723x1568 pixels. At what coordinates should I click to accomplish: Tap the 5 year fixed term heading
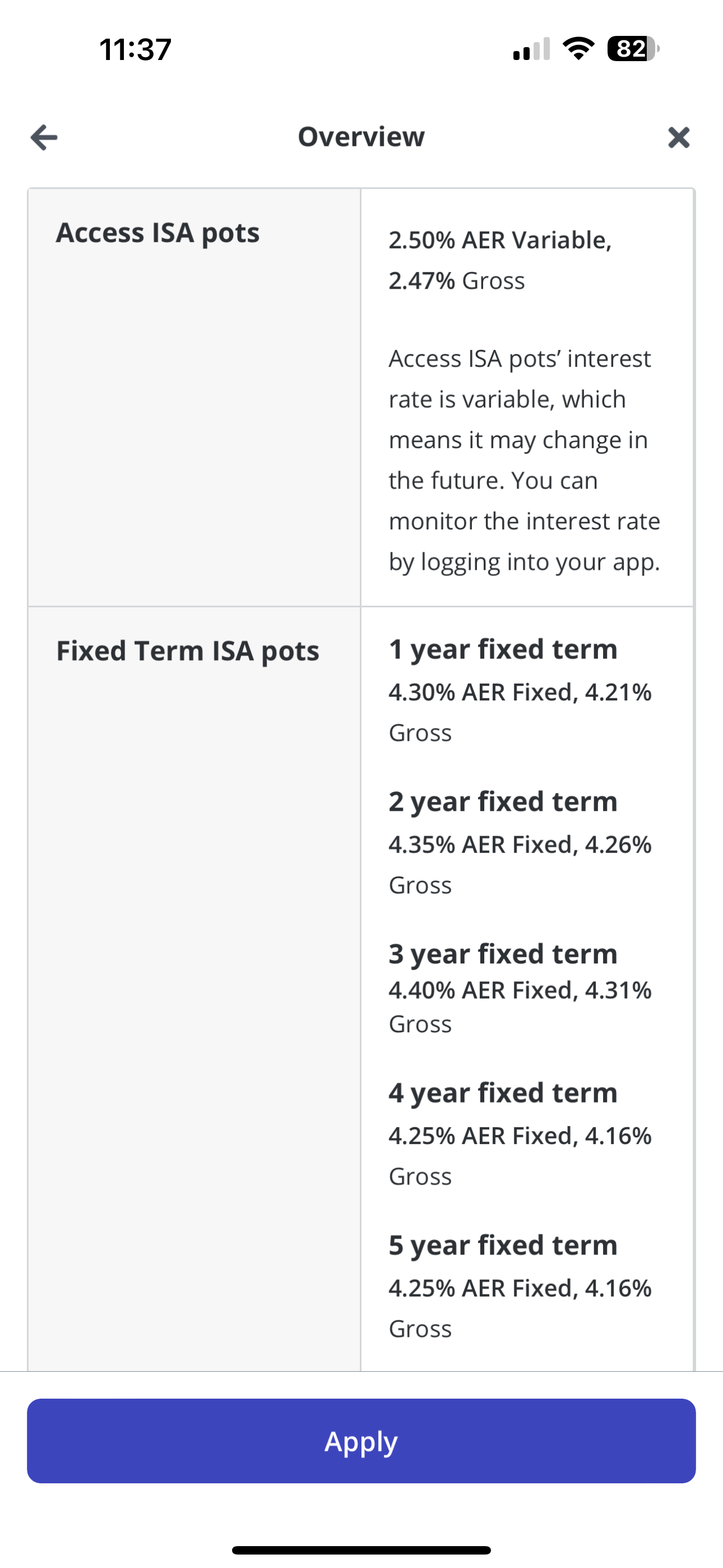[x=503, y=1245]
